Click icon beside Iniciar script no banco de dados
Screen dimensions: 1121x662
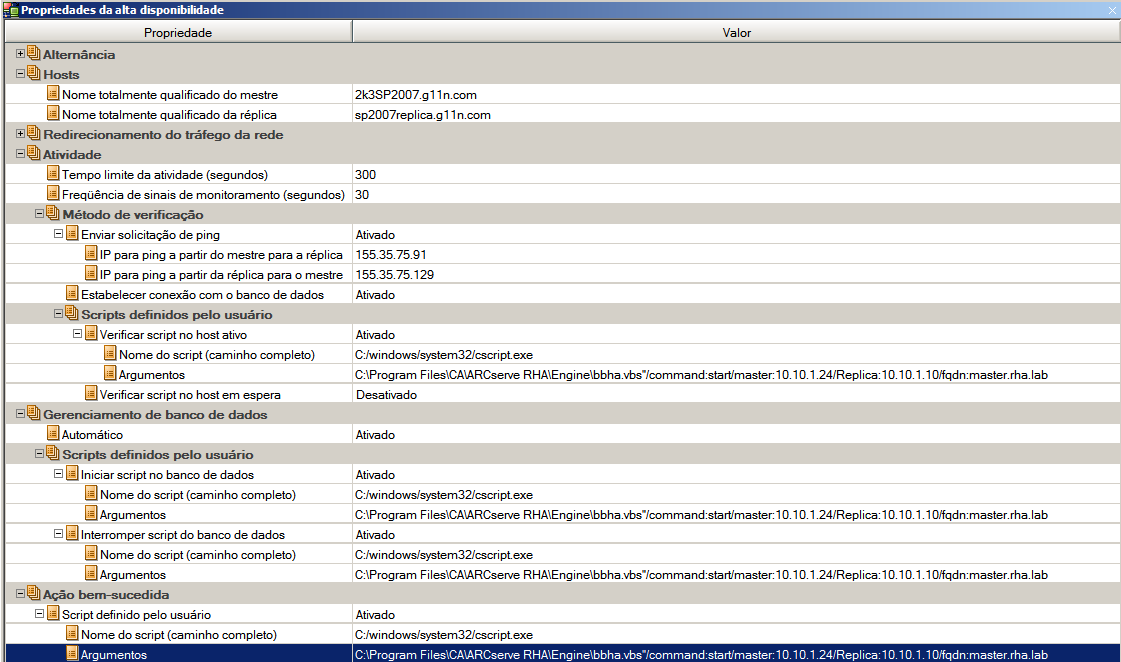(72, 474)
